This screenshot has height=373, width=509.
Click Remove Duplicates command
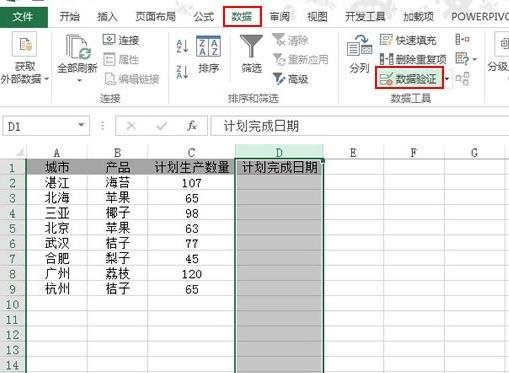pos(413,59)
